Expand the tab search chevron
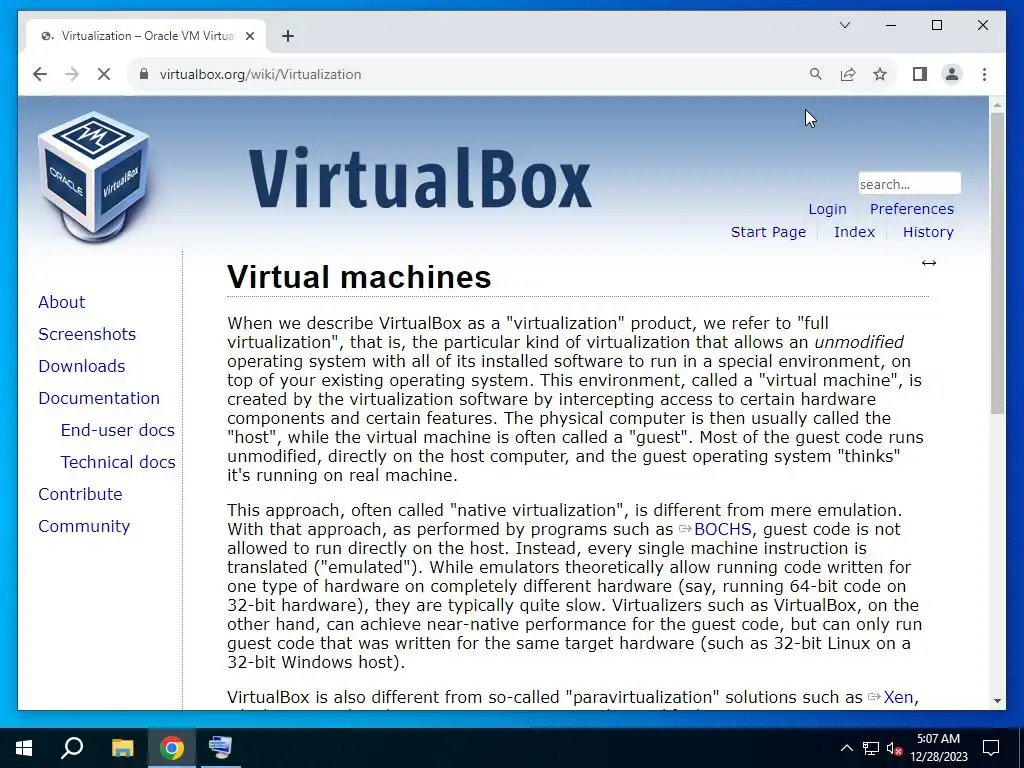The width and height of the screenshot is (1024, 768). coord(844,25)
